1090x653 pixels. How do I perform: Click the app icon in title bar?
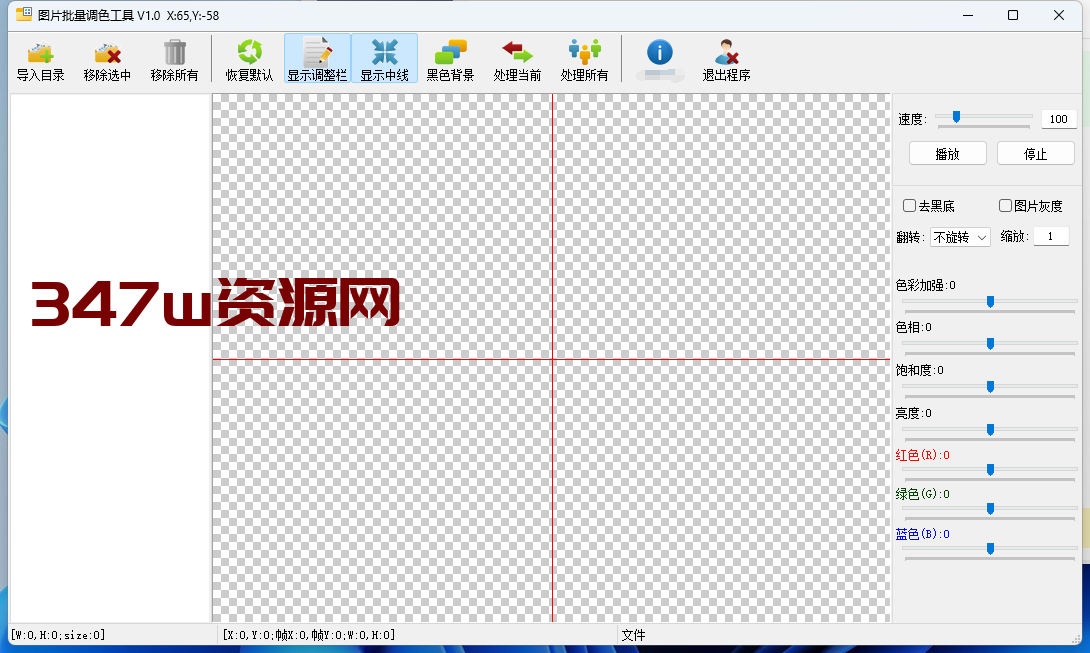tap(24, 15)
